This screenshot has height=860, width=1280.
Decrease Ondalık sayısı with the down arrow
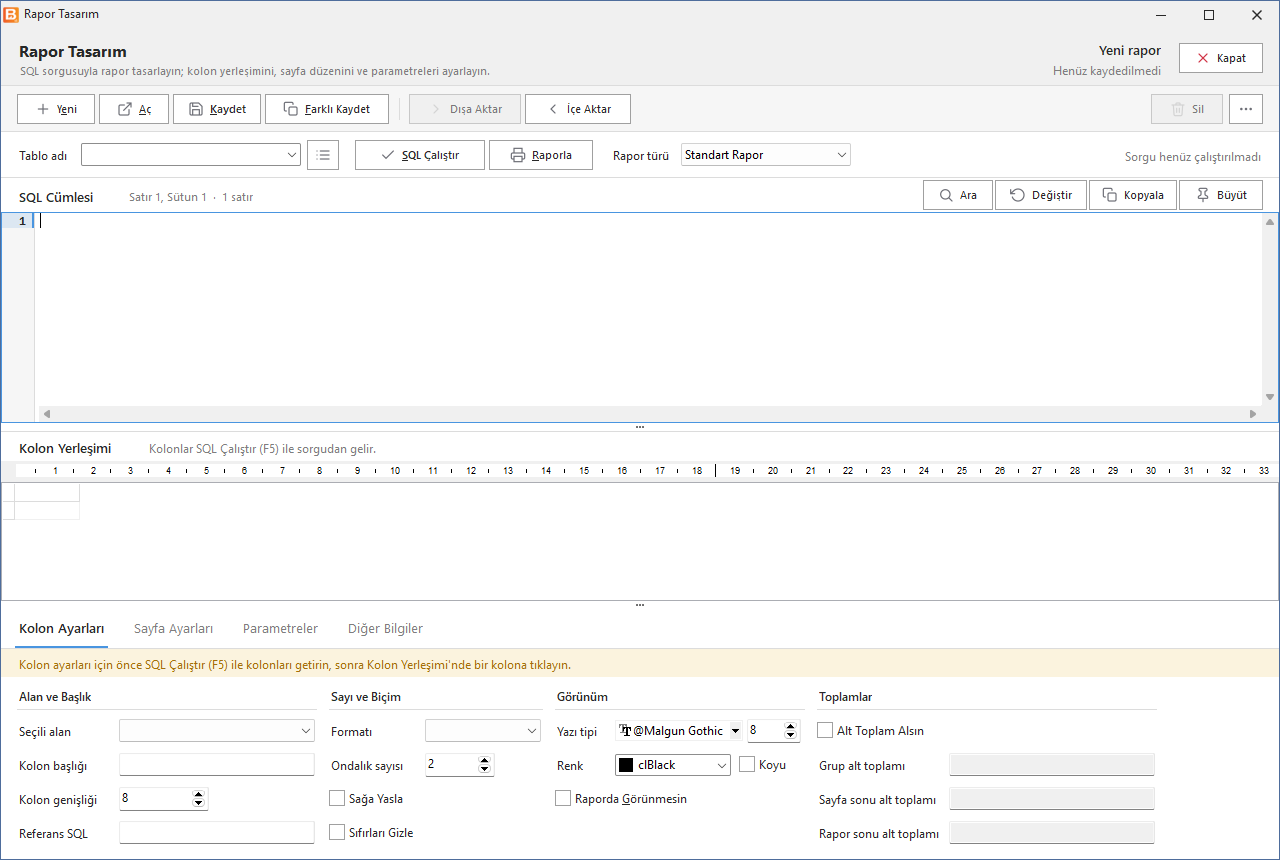(x=485, y=770)
